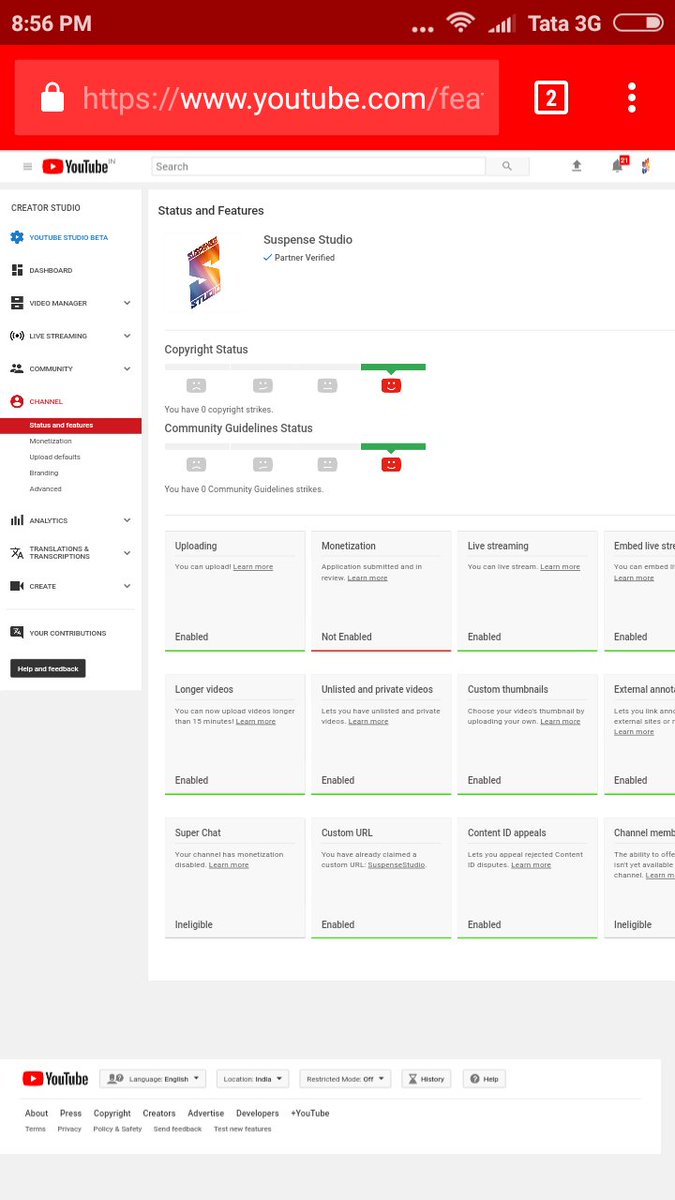Image resolution: width=675 pixels, height=1200 pixels.
Task: Click the Dashboard icon in sidebar
Action: [17, 270]
